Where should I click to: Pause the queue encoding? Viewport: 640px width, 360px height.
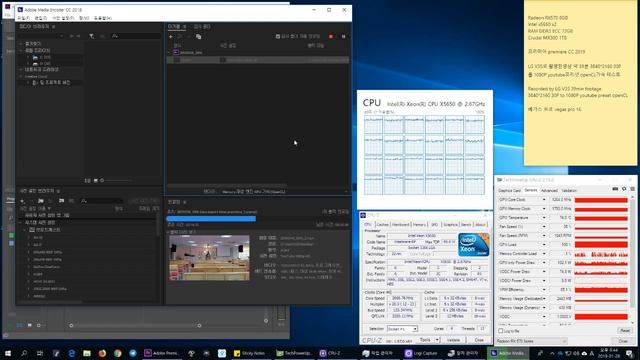tap(343, 37)
